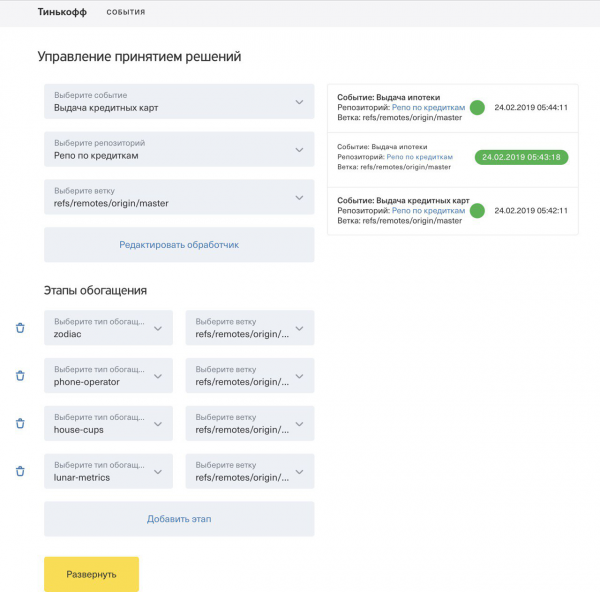Image resolution: width=600 pixels, height=592 pixels.
Task: Change enrichment type from zodiac
Action: tap(108, 328)
